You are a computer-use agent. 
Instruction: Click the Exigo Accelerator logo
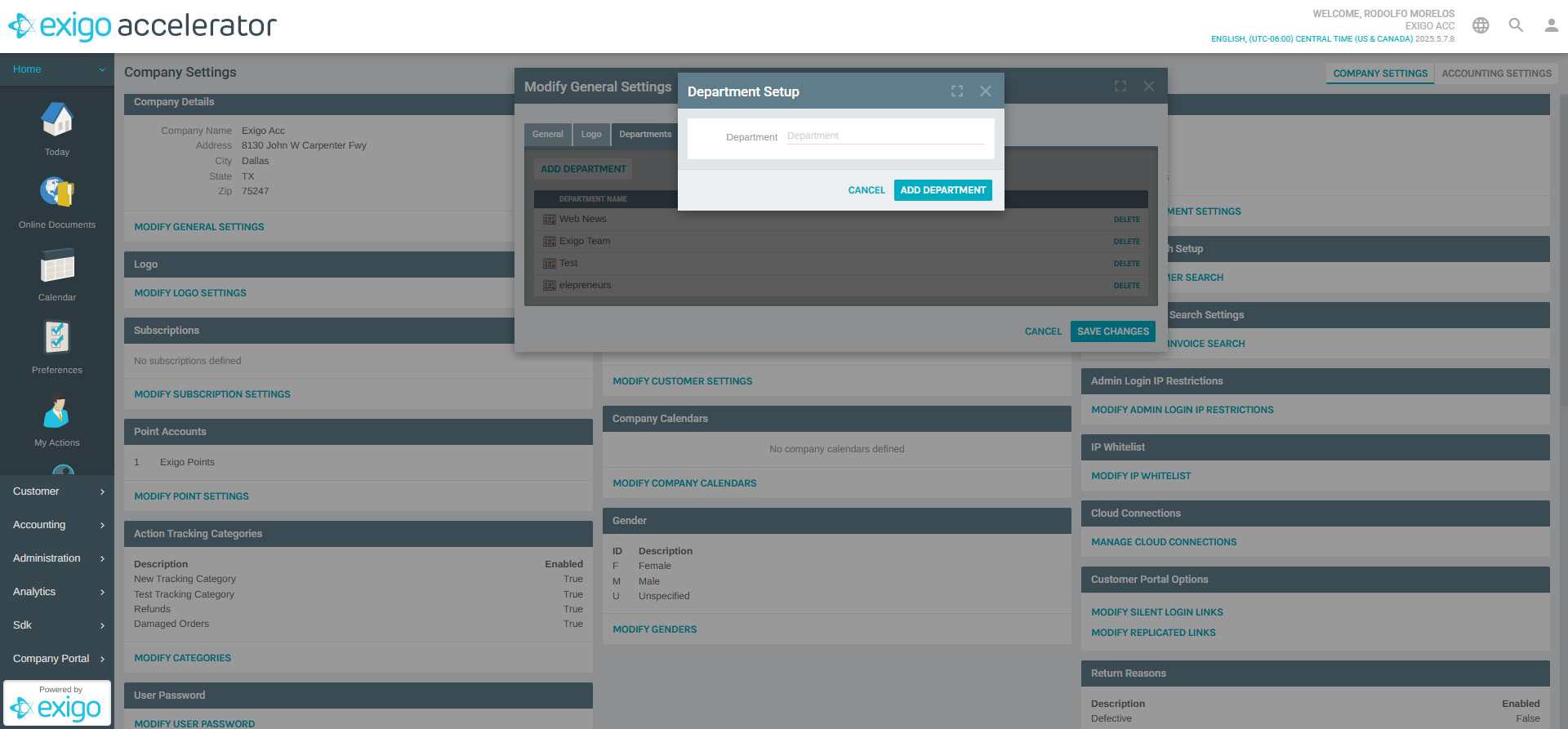coord(143,26)
